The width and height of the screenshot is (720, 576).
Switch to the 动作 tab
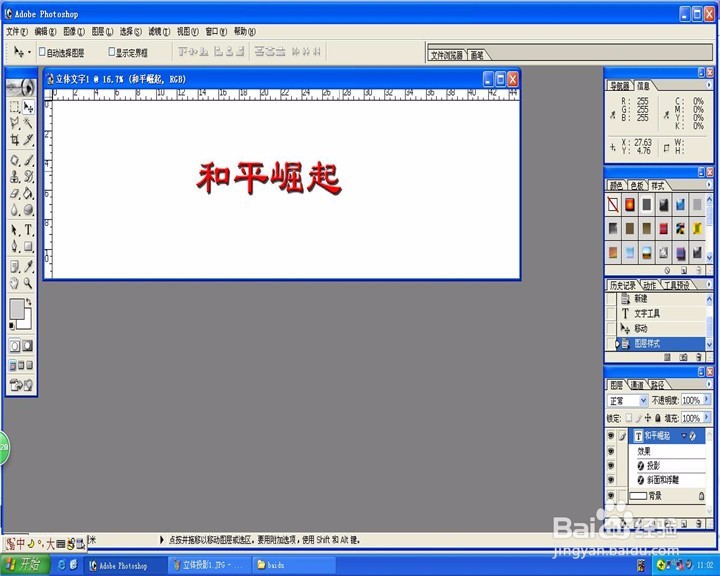[650, 285]
